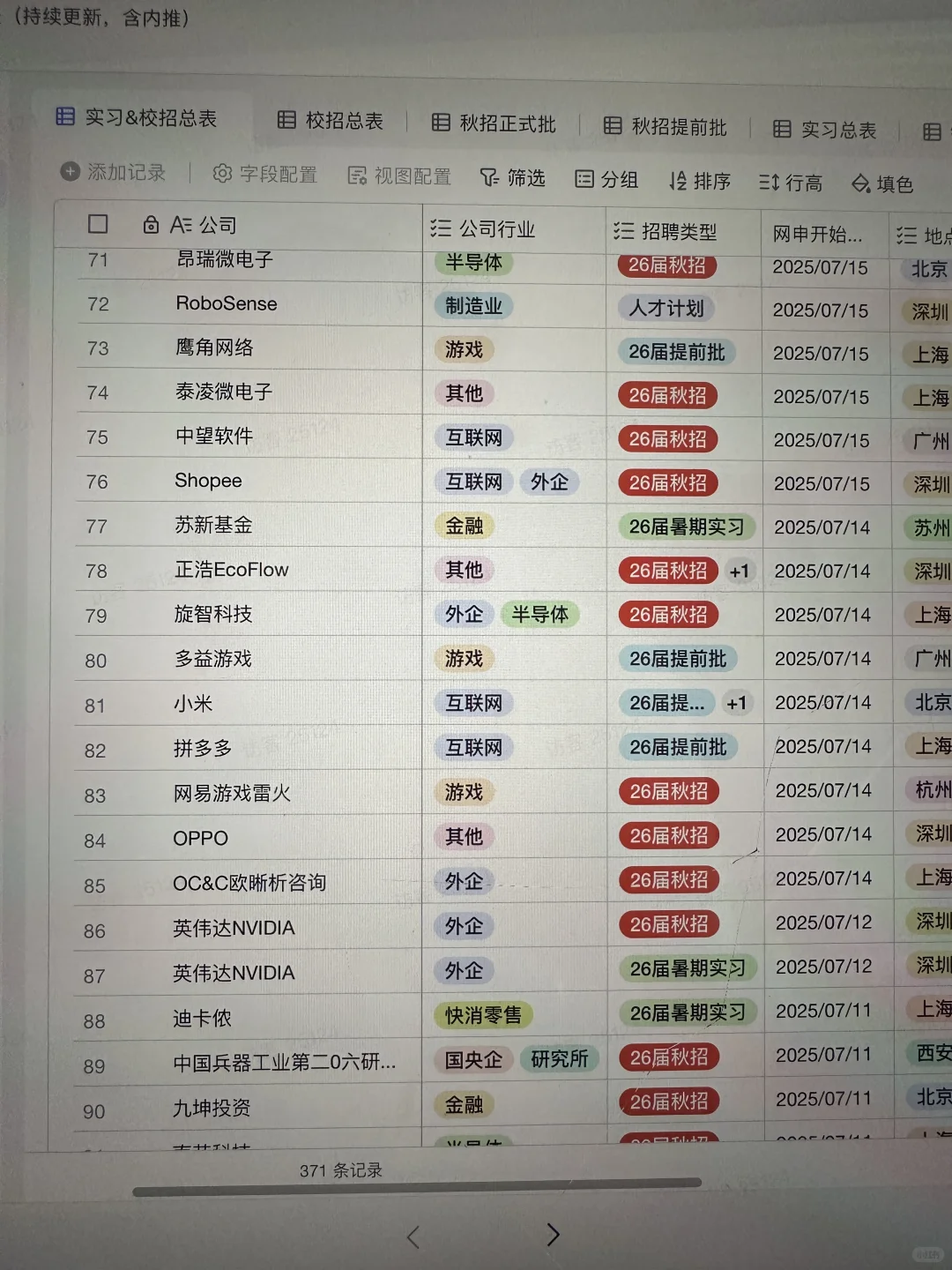Click the 26届暑期实习 tag in 苏新基金 row
952x1270 pixels.
click(687, 527)
